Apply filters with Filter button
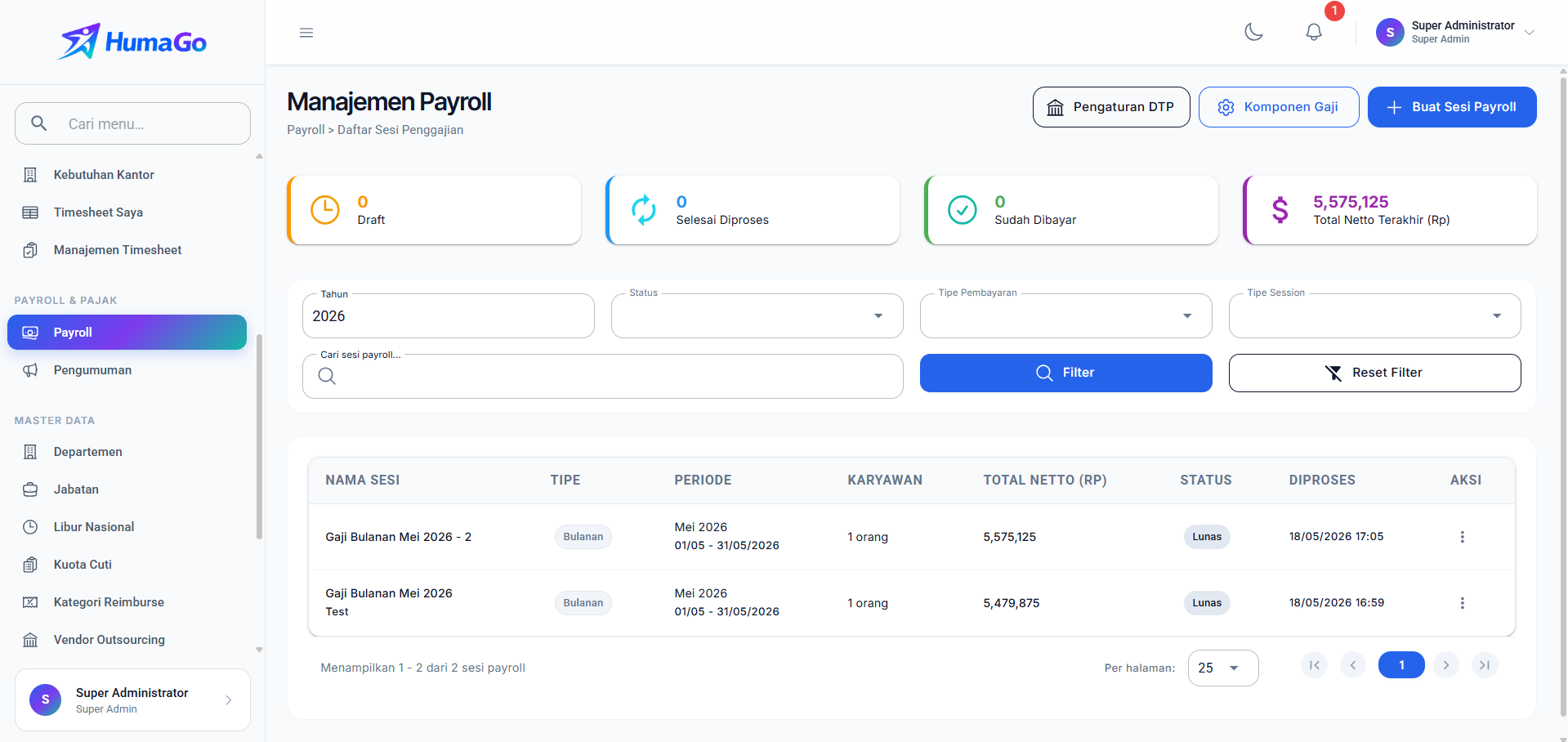The width and height of the screenshot is (1568, 742). tap(1066, 373)
